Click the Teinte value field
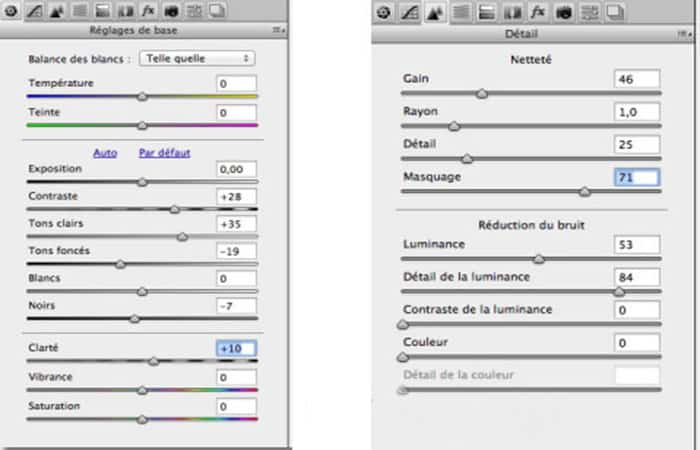Image resolution: width=700 pixels, height=450 pixels. click(236, 112)
